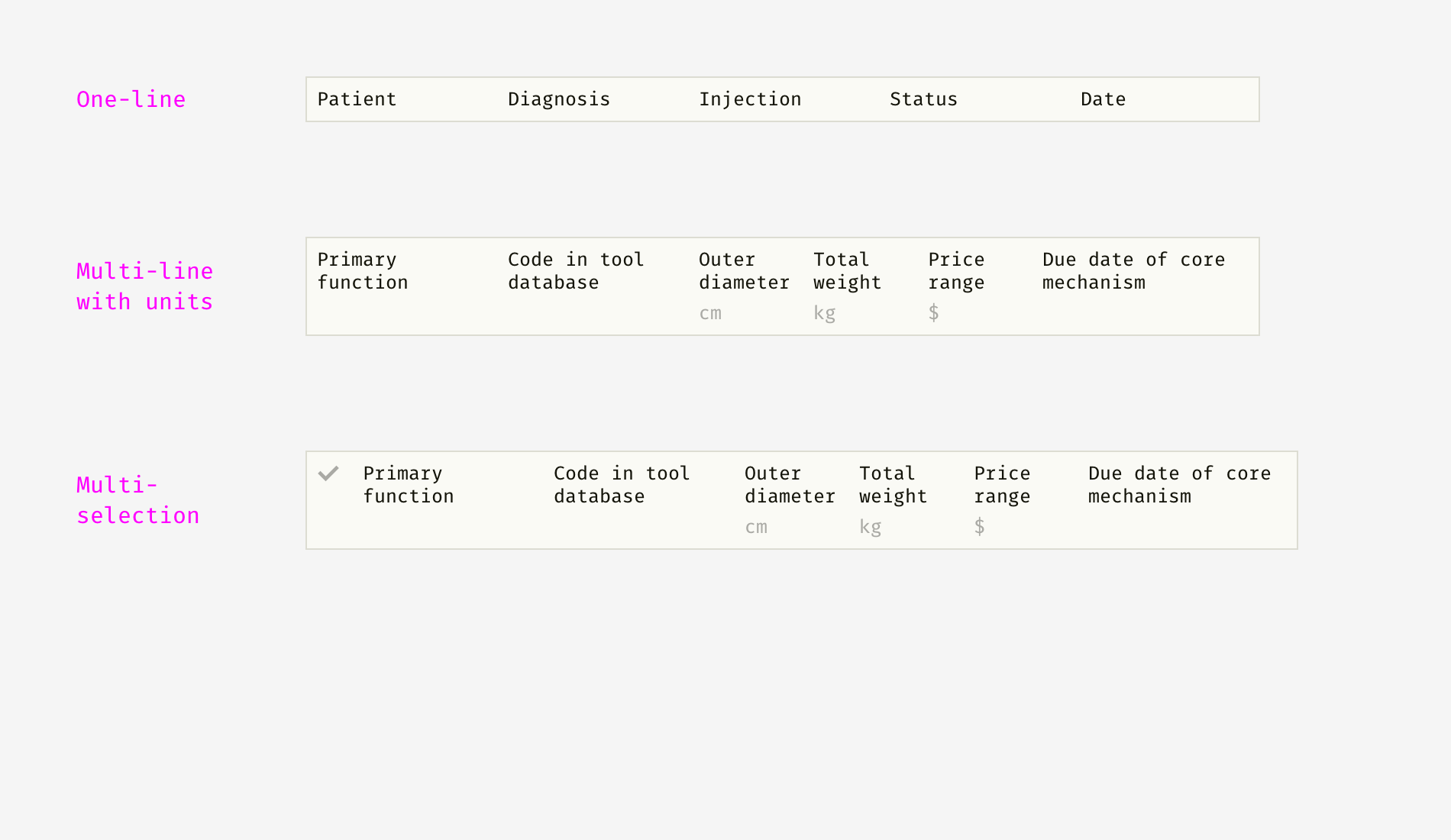Click the Injection column header
This screenshot has width=1451, height=840.
(x=750, y=99)
